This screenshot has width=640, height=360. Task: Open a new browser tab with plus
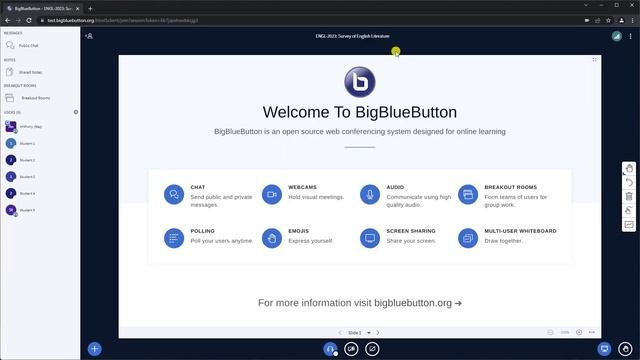(90, 8)
